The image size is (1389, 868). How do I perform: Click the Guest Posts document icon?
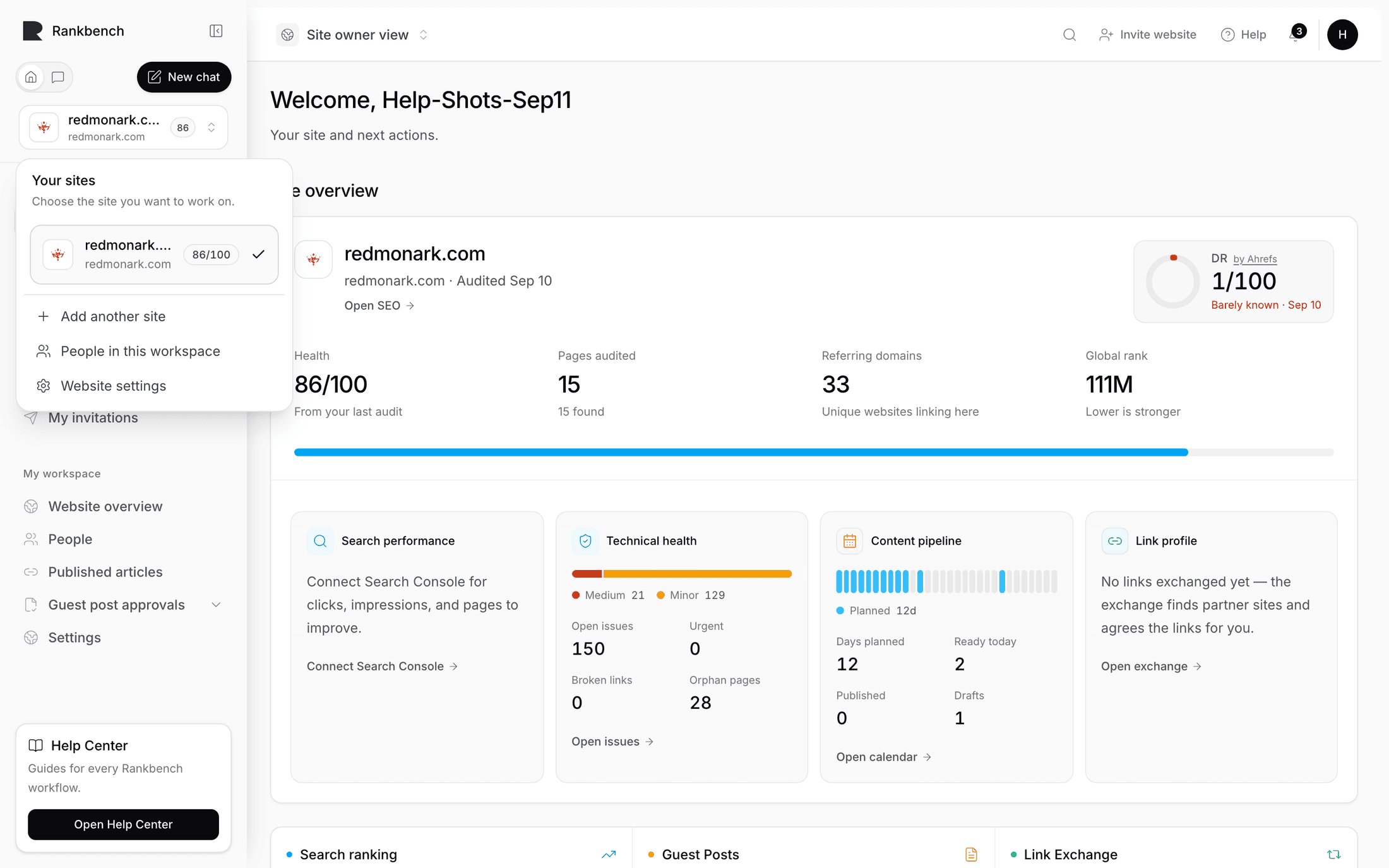tap(971, 854)
